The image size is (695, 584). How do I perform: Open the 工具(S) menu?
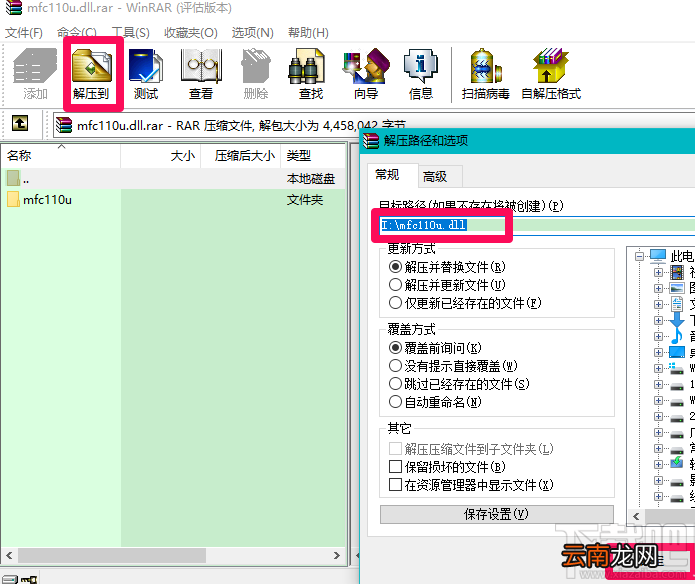point(130,33)
